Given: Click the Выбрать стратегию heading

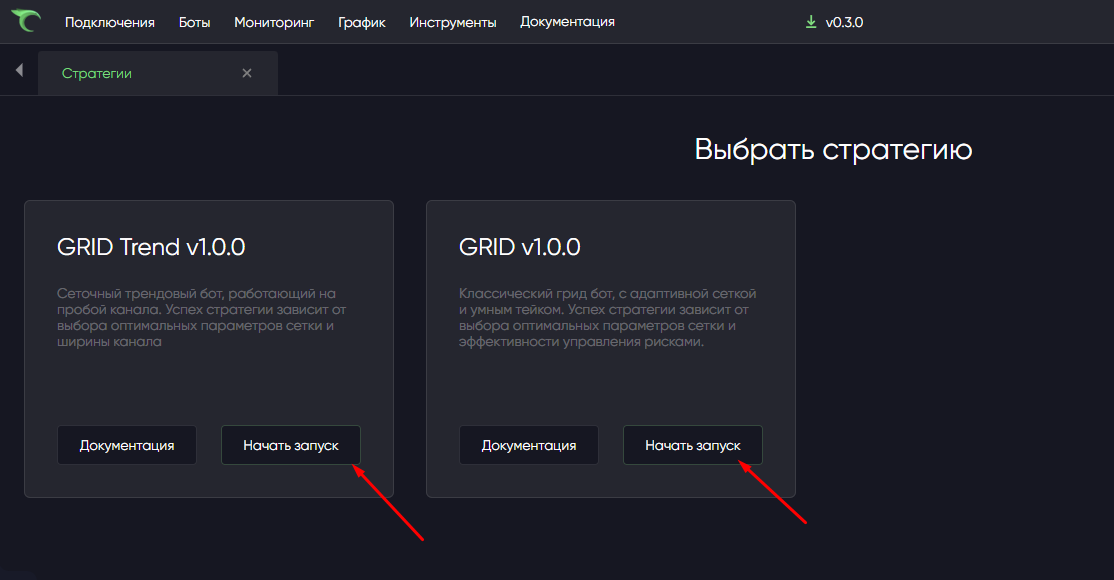Looking at the screenshot, I should (833, 150).
